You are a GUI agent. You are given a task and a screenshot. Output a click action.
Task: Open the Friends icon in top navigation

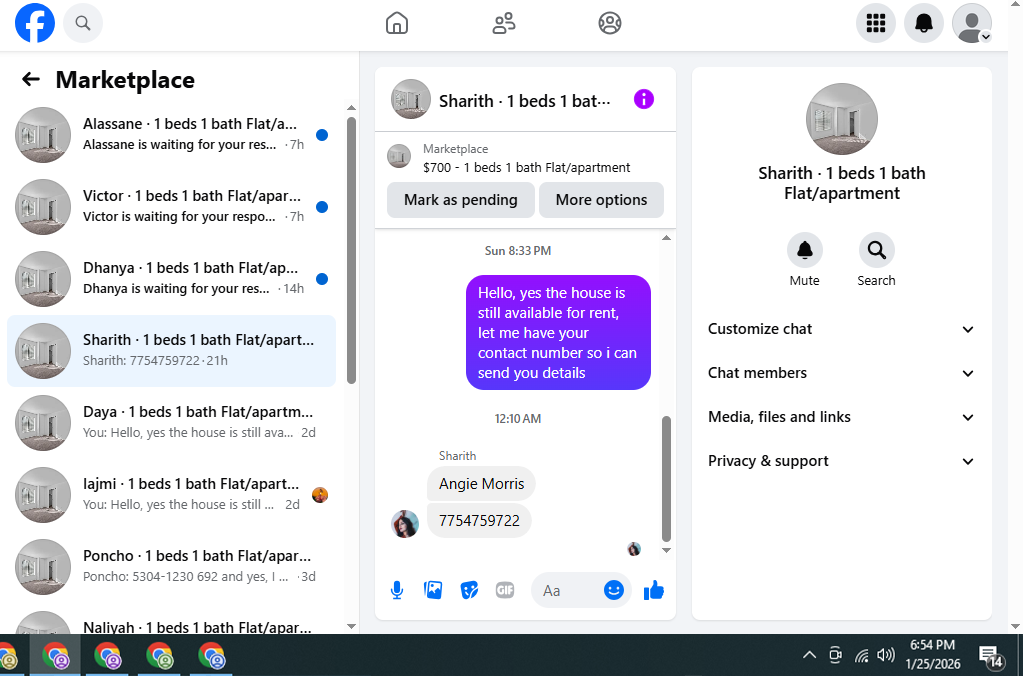tap(503, 23)
